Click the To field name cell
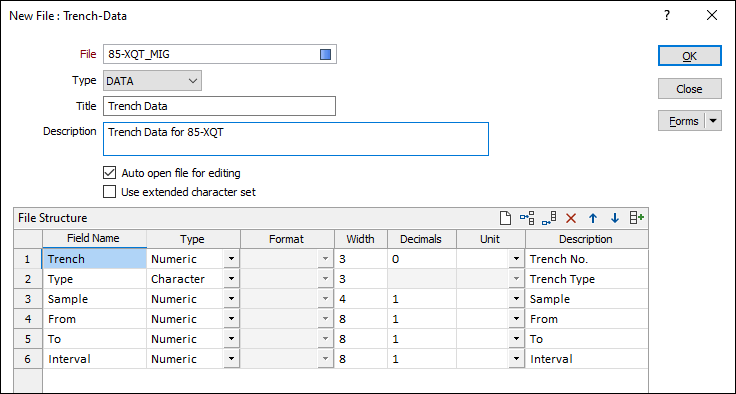This screenshot has height=394, width=736. (x=94, y=339)
